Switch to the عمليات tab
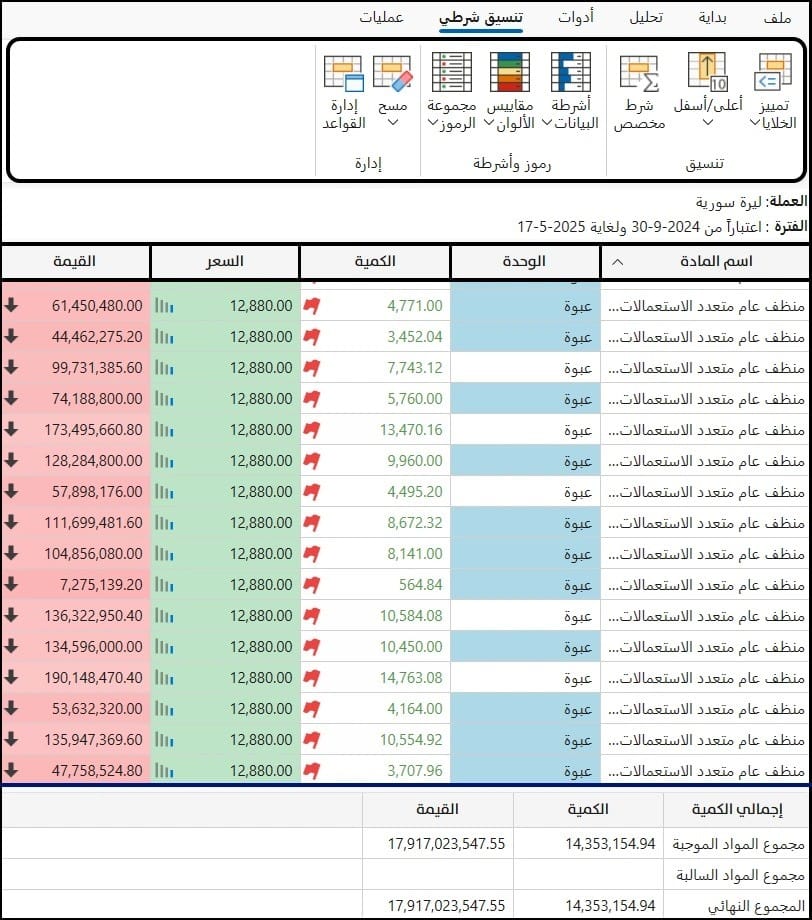 [381, 18]
